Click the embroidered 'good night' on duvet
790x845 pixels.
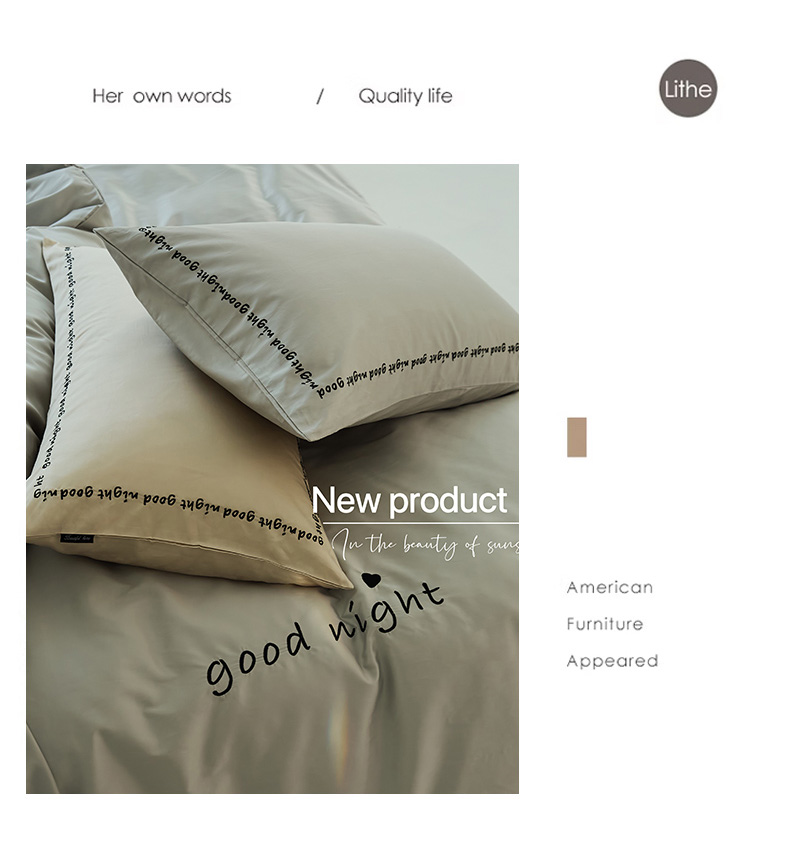pos(325,639)
